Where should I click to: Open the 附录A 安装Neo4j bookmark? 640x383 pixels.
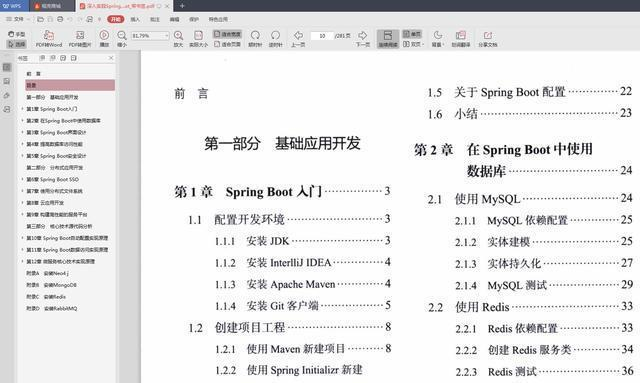coord(47,273)
